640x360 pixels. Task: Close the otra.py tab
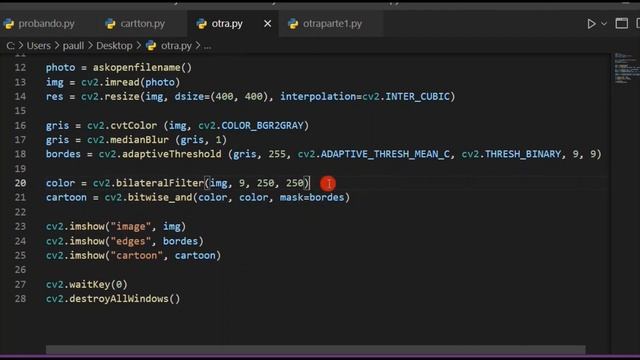click(x=267, y=24)
